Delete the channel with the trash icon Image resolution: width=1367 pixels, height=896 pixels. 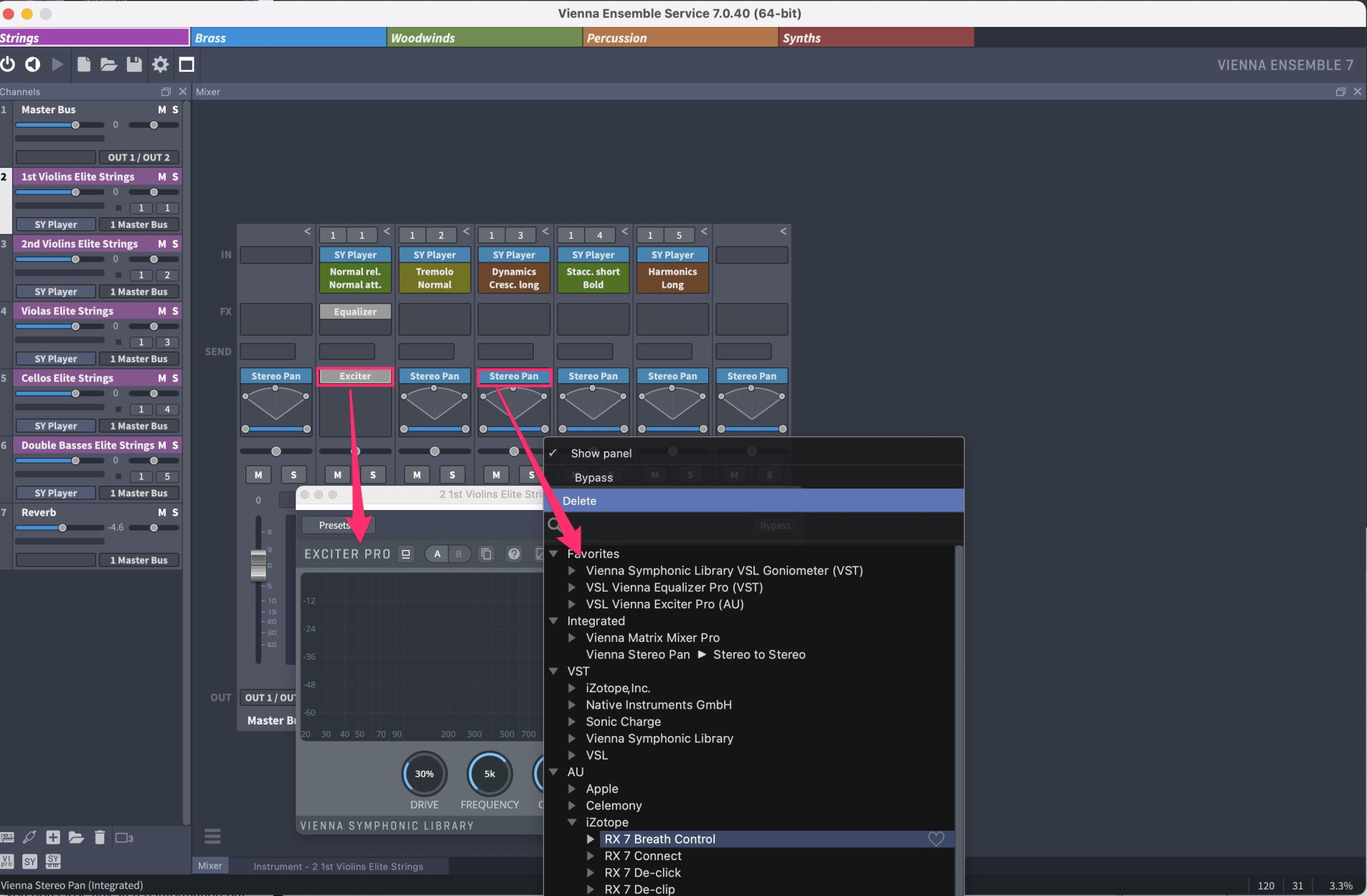(x=100, y=837)
